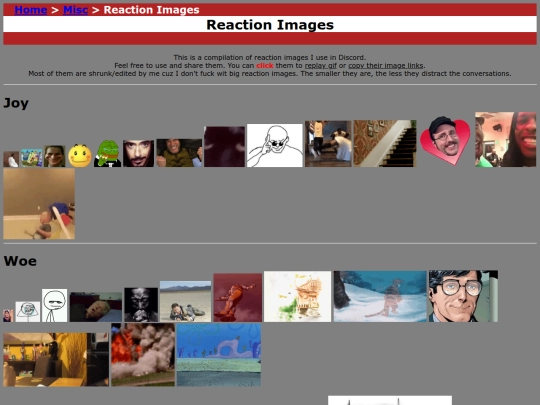Click the green frog in suit image
This screenshot has height=405, width=540.
107,154
